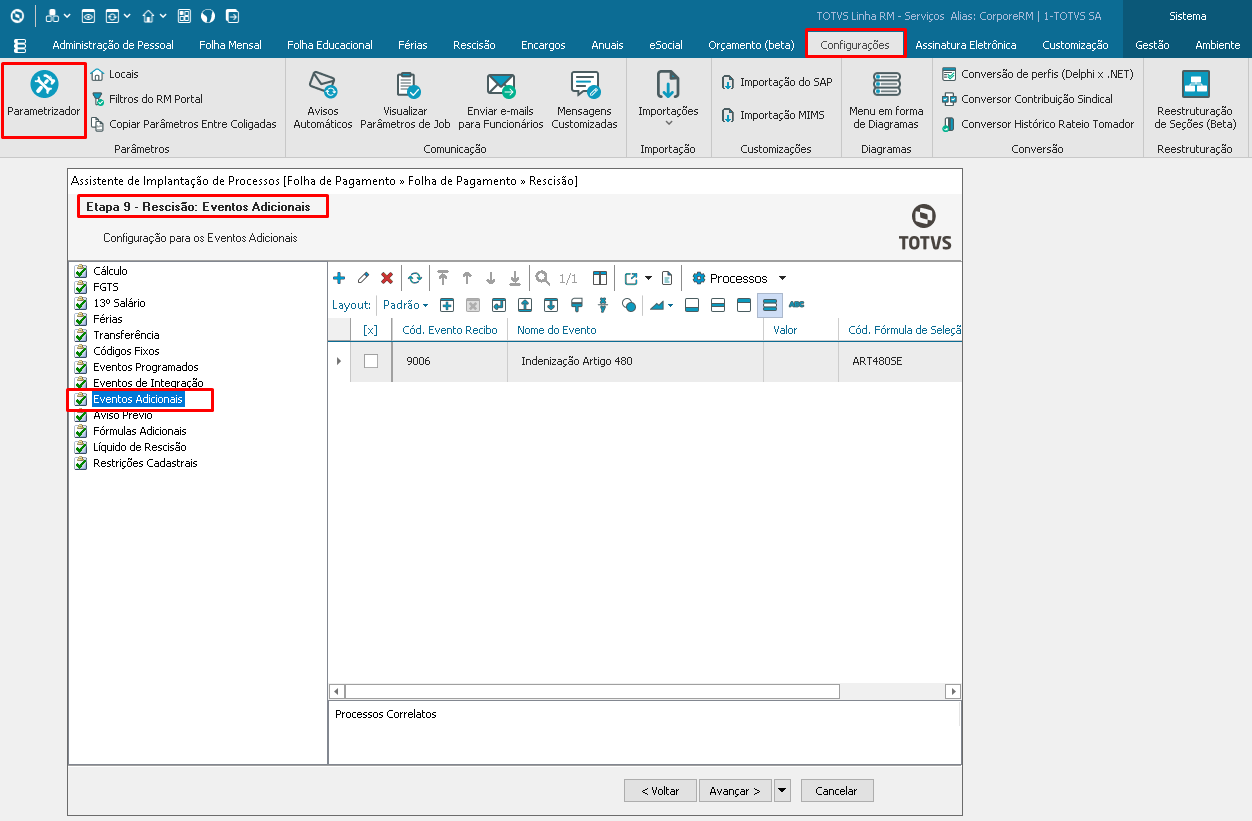This screenshot has width=1252, height=821.
Task: Switch to the Rescisão ribbon tab
Action: click(474, 45)
